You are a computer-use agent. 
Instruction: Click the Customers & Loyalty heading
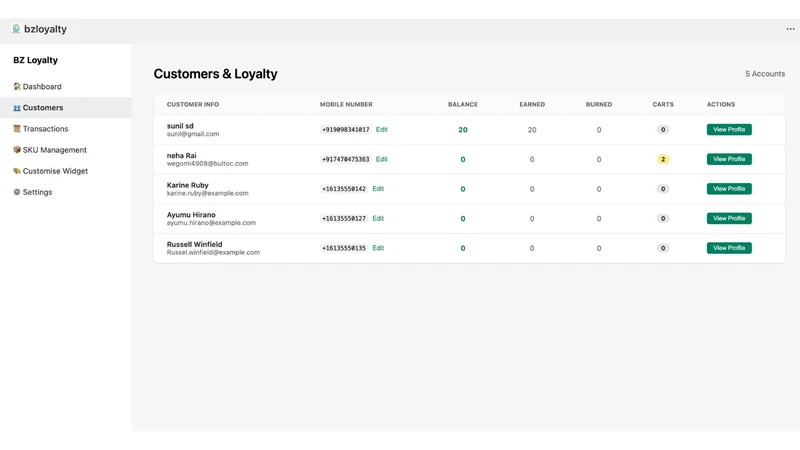point(215,74)
